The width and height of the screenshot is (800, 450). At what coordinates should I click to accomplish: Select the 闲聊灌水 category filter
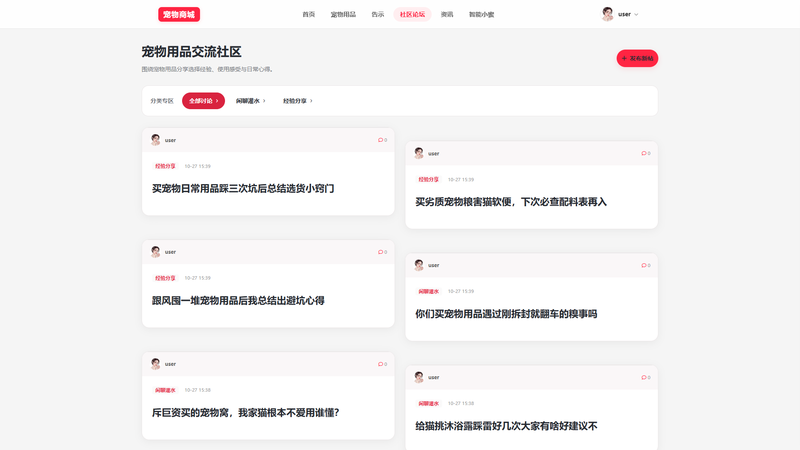(x=251, y=101)
